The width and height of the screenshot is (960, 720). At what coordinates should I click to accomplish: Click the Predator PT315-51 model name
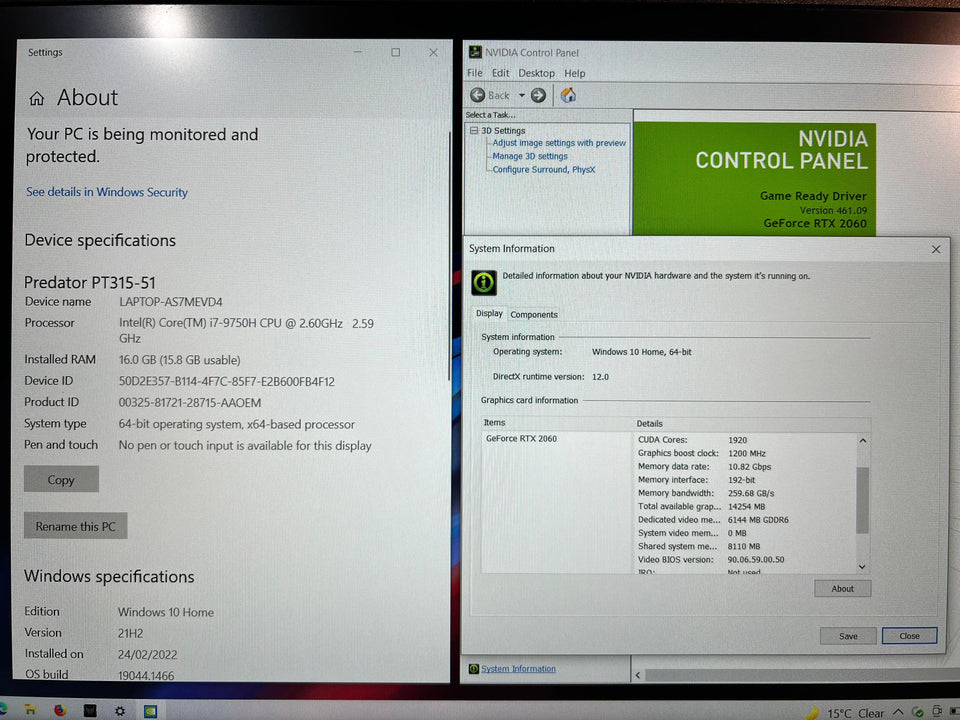pyautogui.click(x=90, y=282)
